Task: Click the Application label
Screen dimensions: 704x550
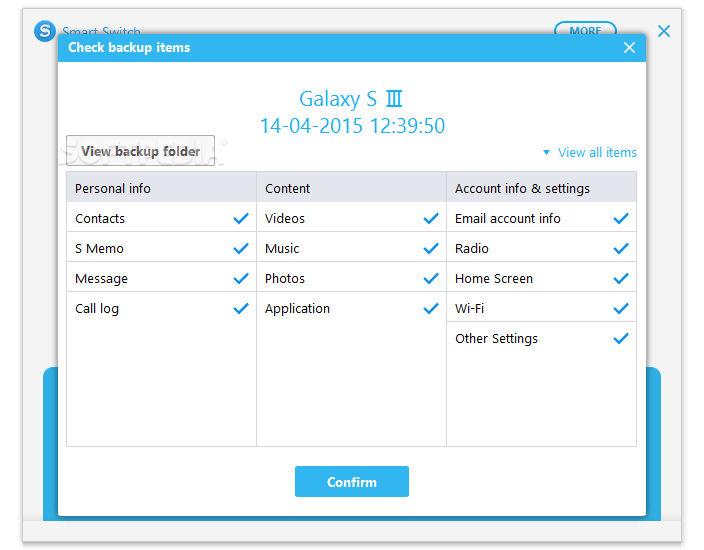Action: 297,309
